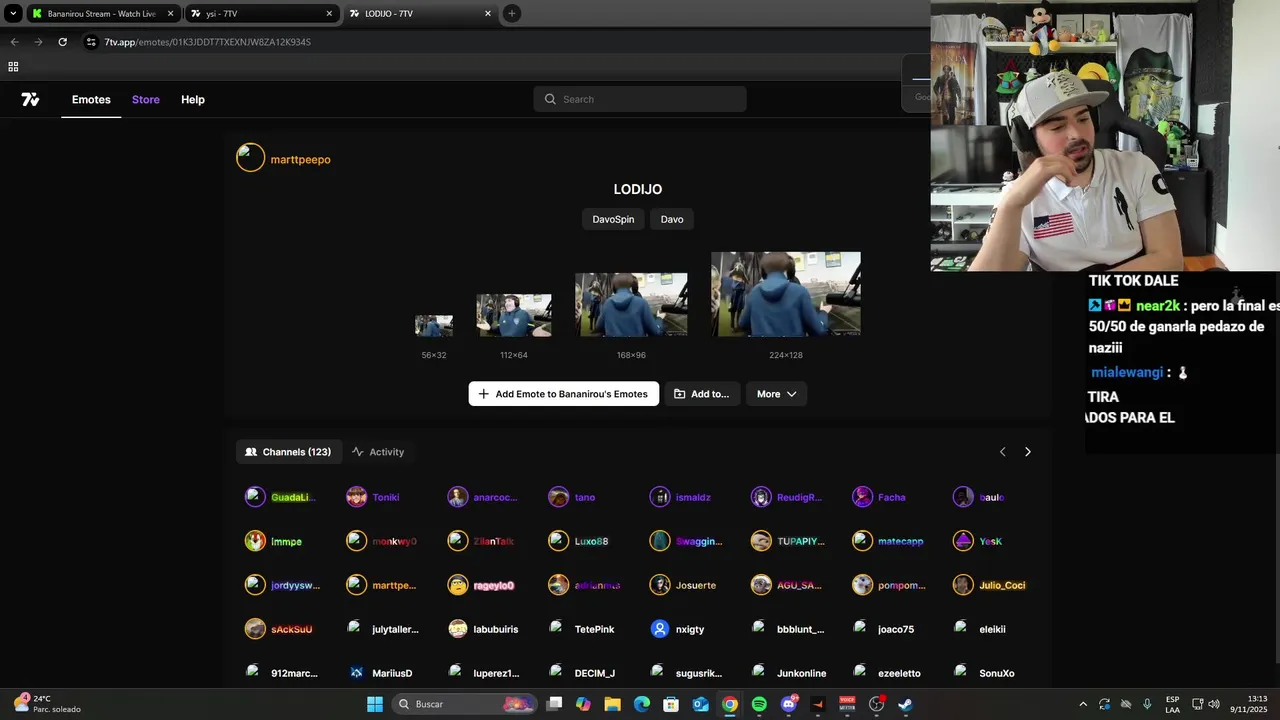Switch to Bananirou Stream browser tab
Screen dimensions: 1280x720
click(102, 13)
